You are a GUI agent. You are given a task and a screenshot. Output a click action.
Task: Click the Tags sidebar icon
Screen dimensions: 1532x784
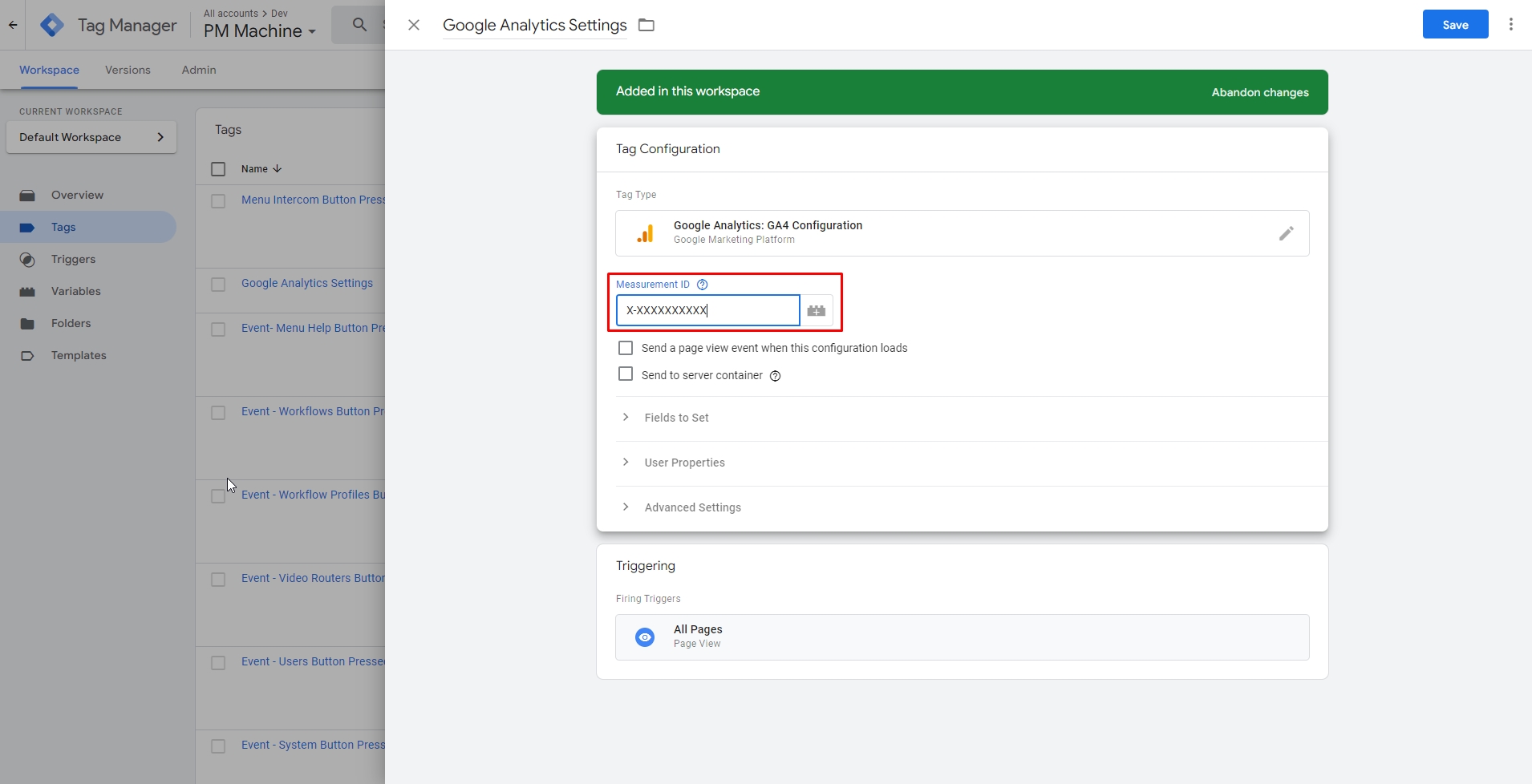pos(27,228)
